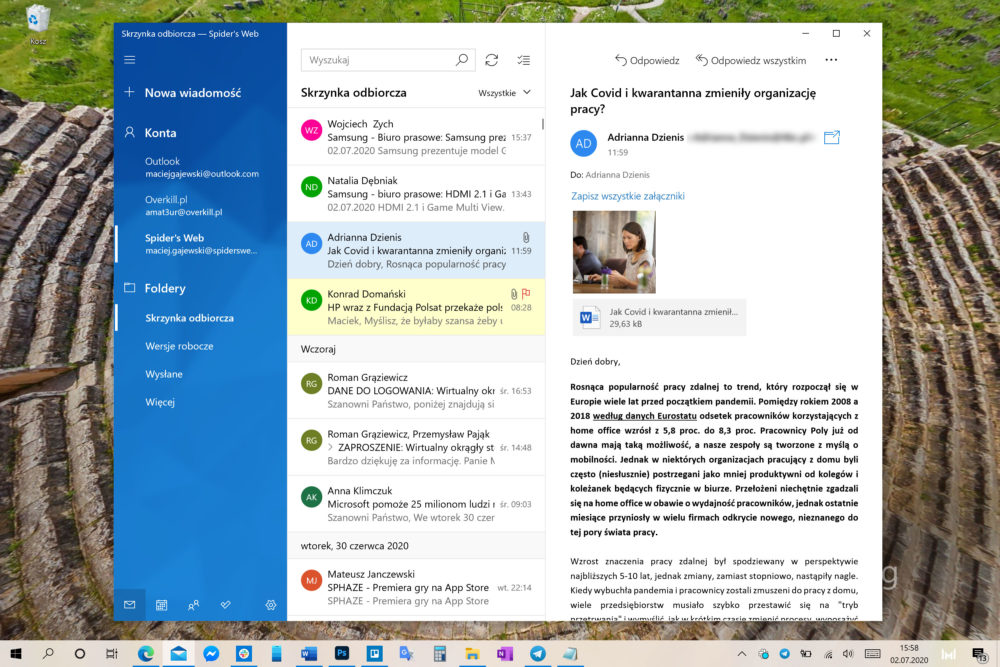Viewport: 1000px width, 667px height.
Task: Open Word from taskbar
Action: click(309, 654)
